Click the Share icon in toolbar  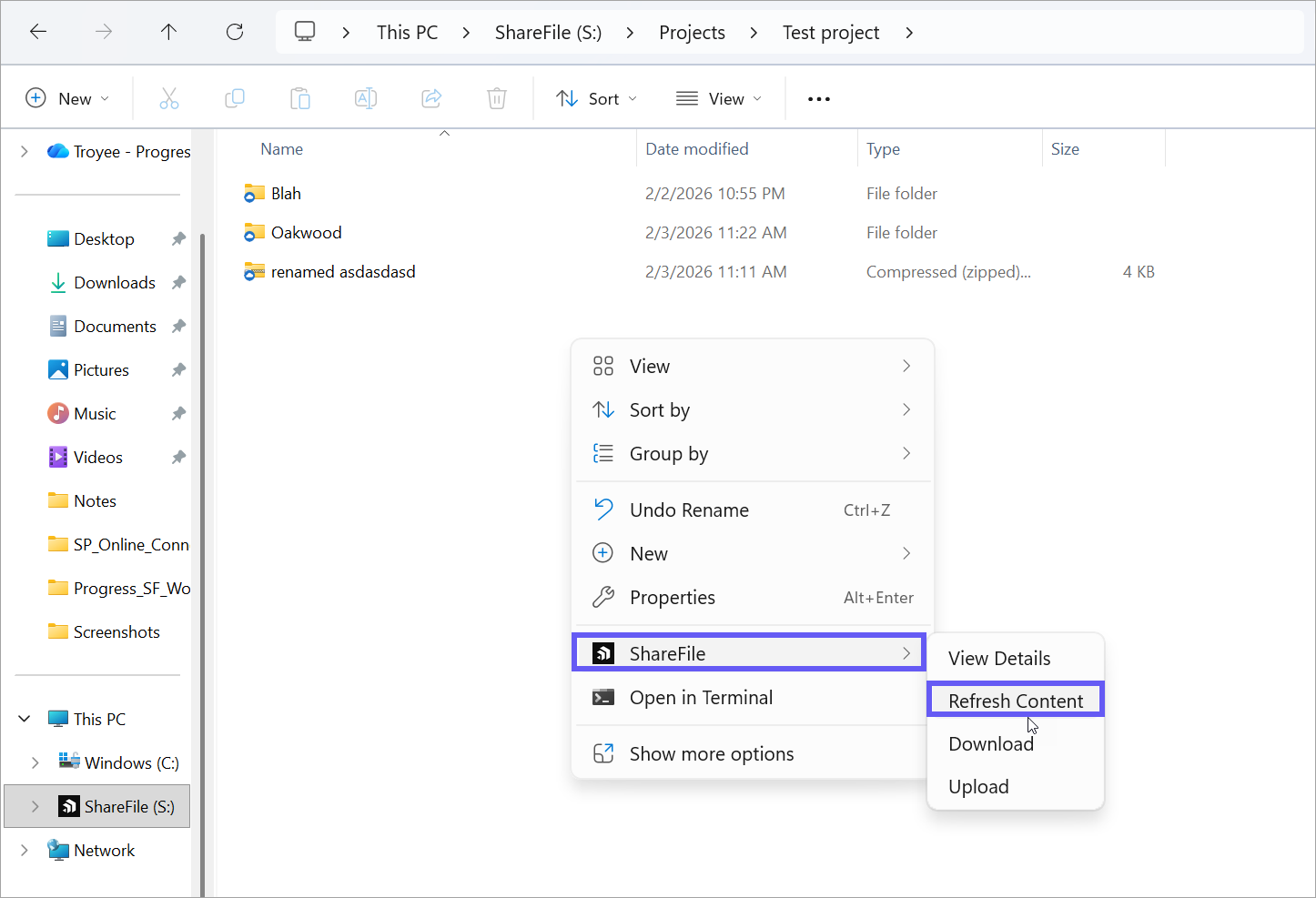pos(431,98)
